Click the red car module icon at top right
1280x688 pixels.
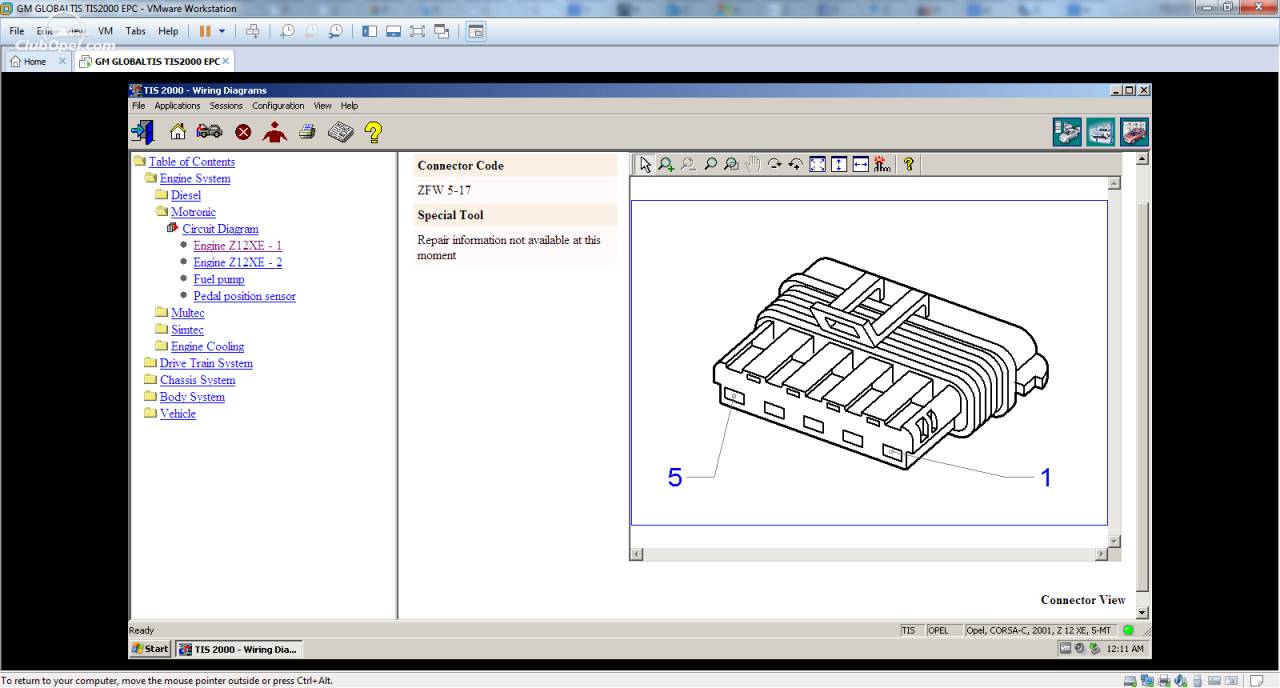(1134, 132)
